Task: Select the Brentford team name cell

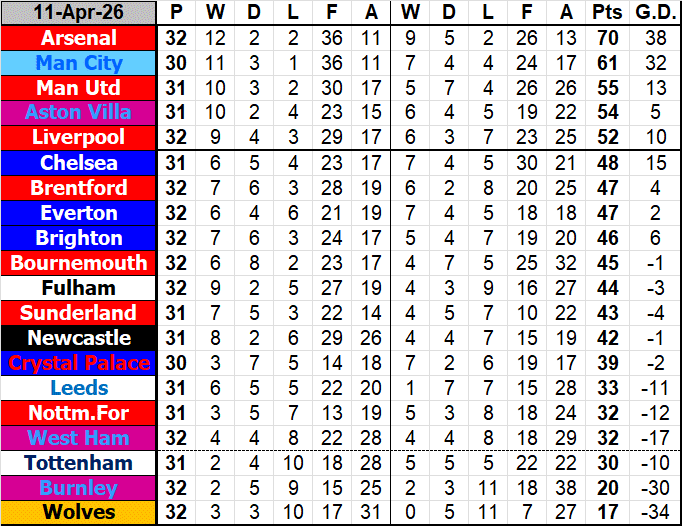Action: coord(79,188)
